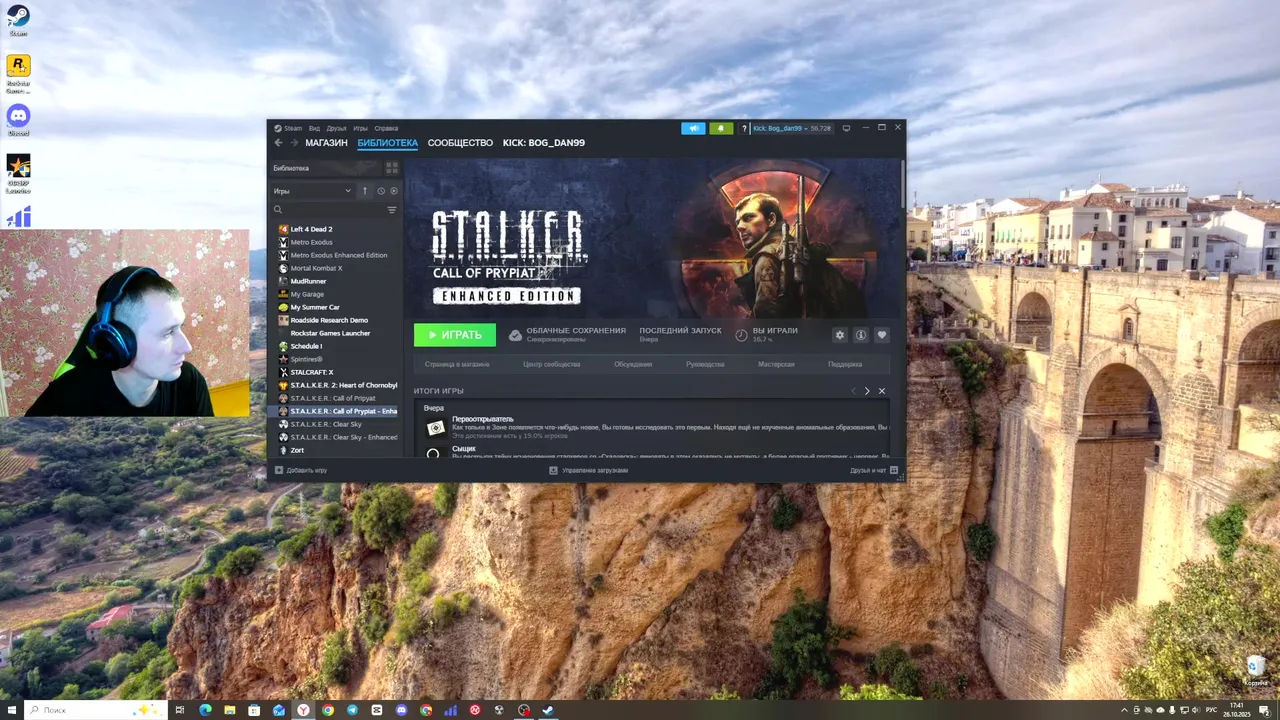Open Steam from taskbar
Image resolution: width=1280 pixels, height=720 pixels.
548,710
